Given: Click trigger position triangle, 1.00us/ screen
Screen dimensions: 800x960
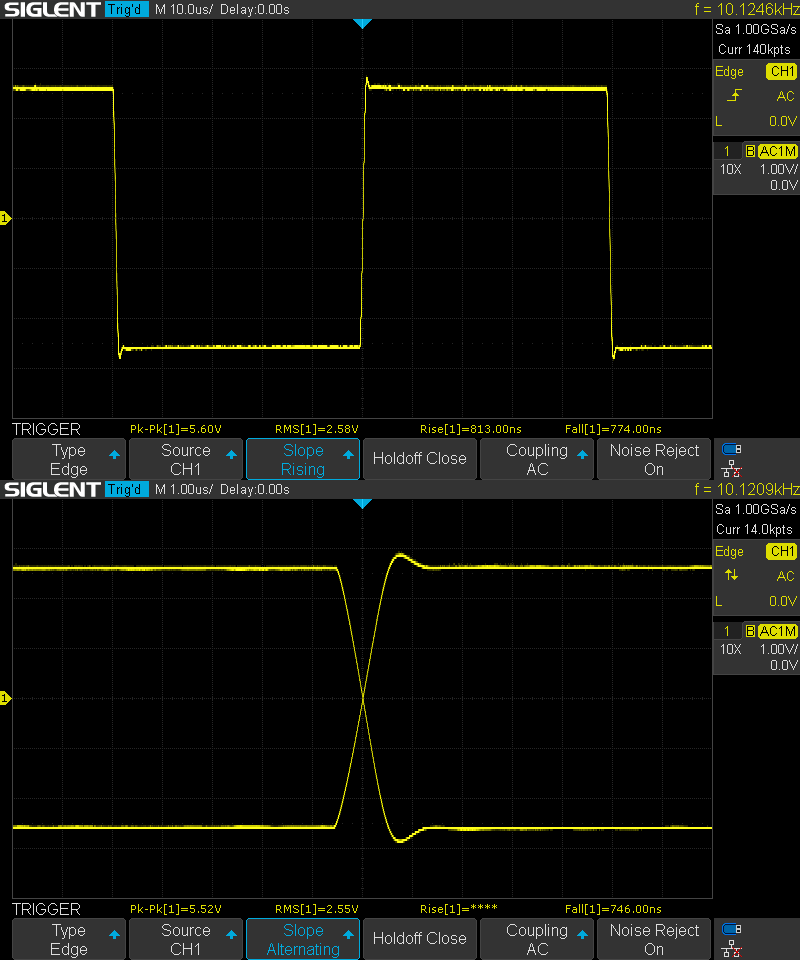Looking at the screenshot, I should pyautogui.click(x=362, y=504).
